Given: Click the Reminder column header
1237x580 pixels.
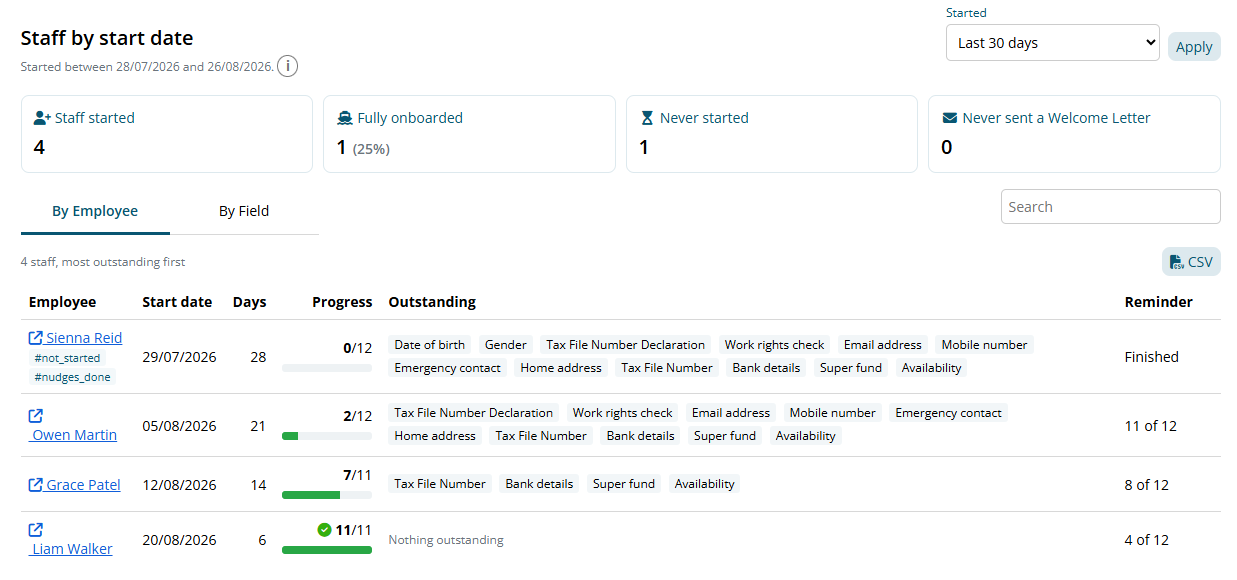Looking at the screenshot, I should point(1159,302).
